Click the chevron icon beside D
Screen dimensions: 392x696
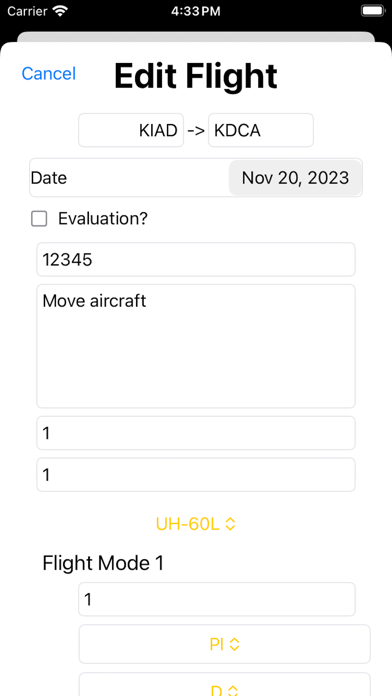click(x=233, y=691)
